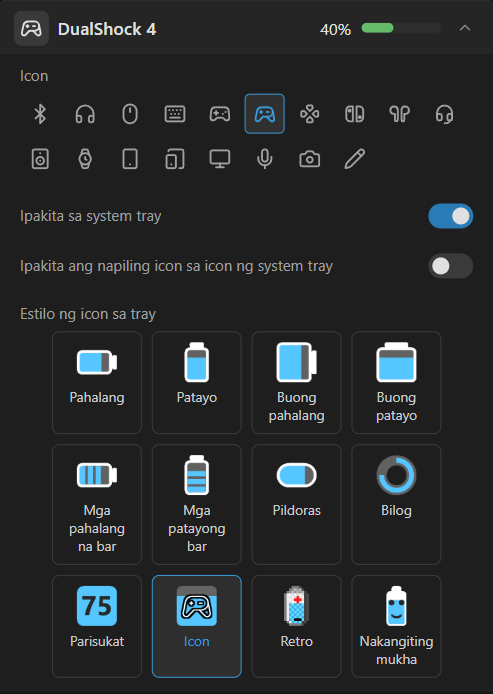
Task: Select the smartwatch icon
Action: coord(85,159)
